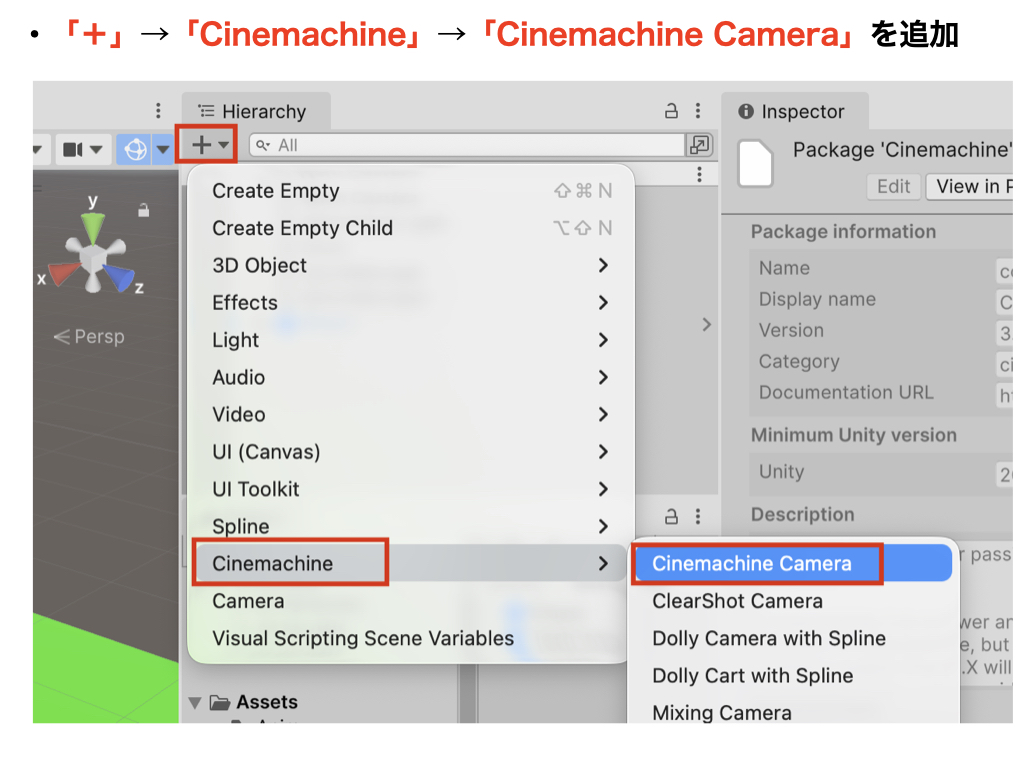Choose ClearShot Camera from submenu
Viewport: 1024px width, 768px height.
[792, 601]
